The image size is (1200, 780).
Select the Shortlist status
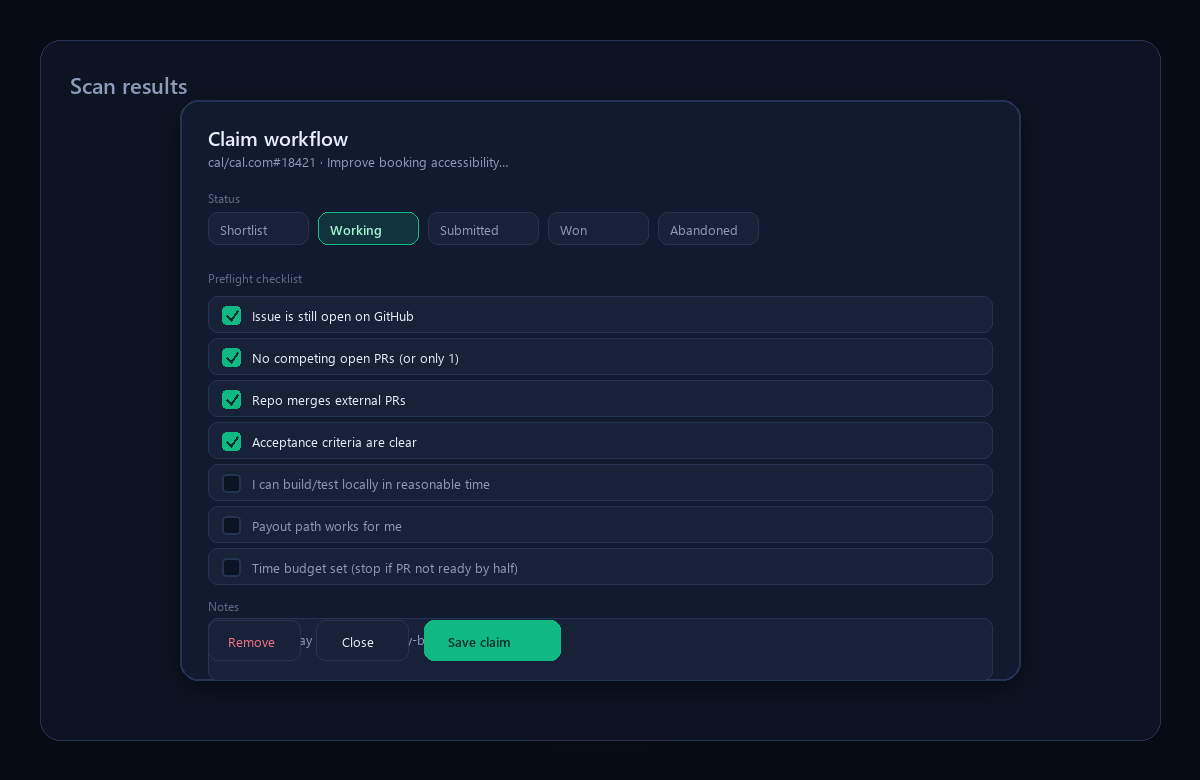tap(258, 229)
